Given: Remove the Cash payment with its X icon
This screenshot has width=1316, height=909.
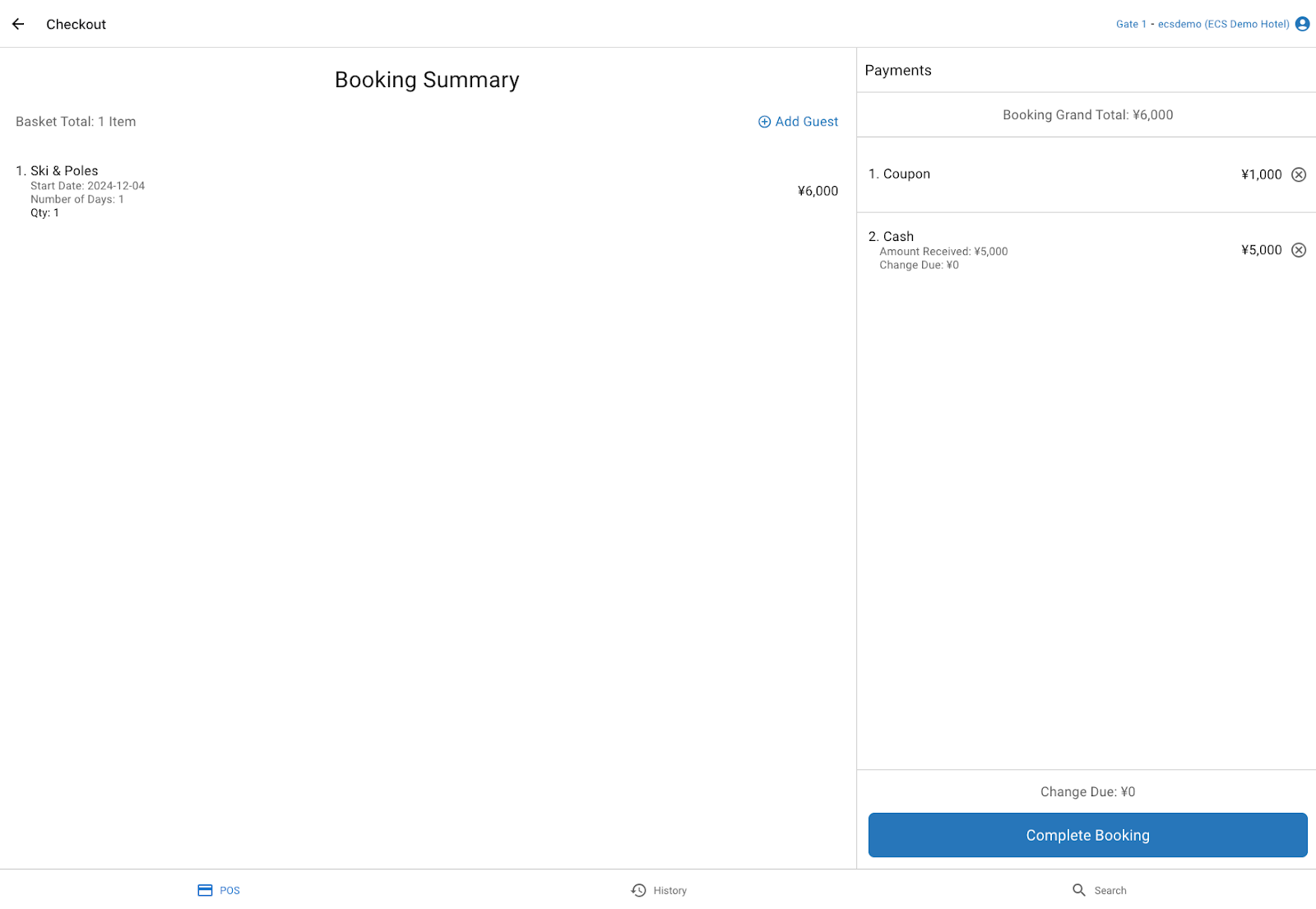Looking at the screenshot, I should pos(1298,250).
